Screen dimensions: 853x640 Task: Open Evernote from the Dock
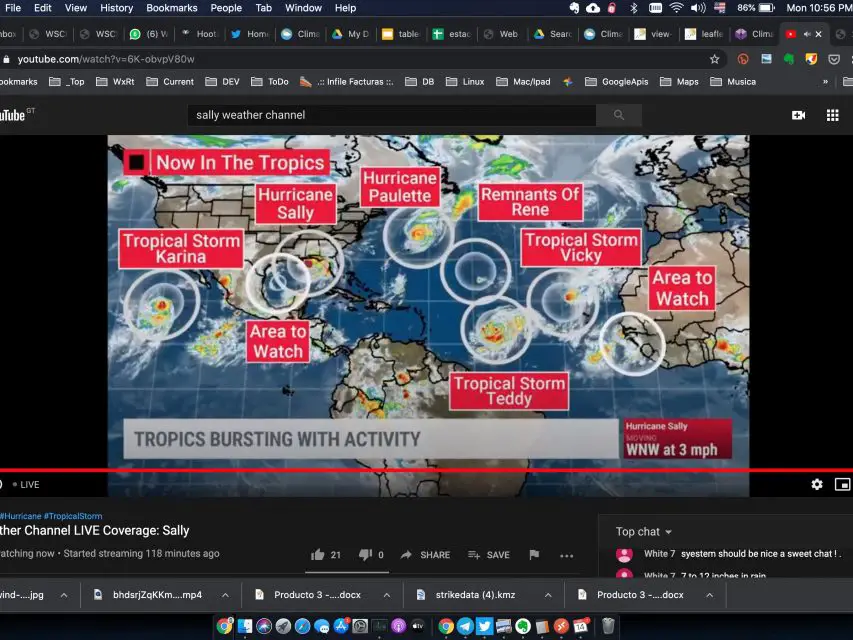click(523, 626)
